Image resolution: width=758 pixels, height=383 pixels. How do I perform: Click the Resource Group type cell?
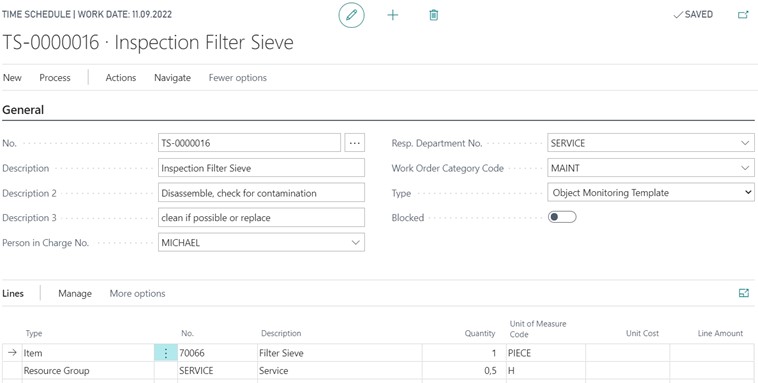point(88,371)
